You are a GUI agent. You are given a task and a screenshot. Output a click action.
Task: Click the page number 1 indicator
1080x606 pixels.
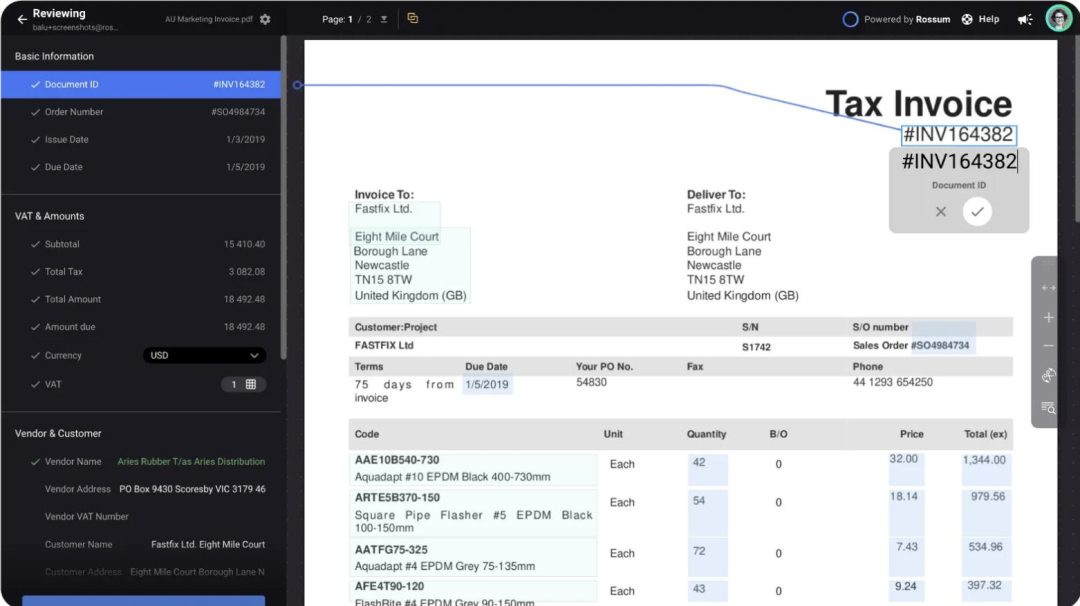[350, 19]
